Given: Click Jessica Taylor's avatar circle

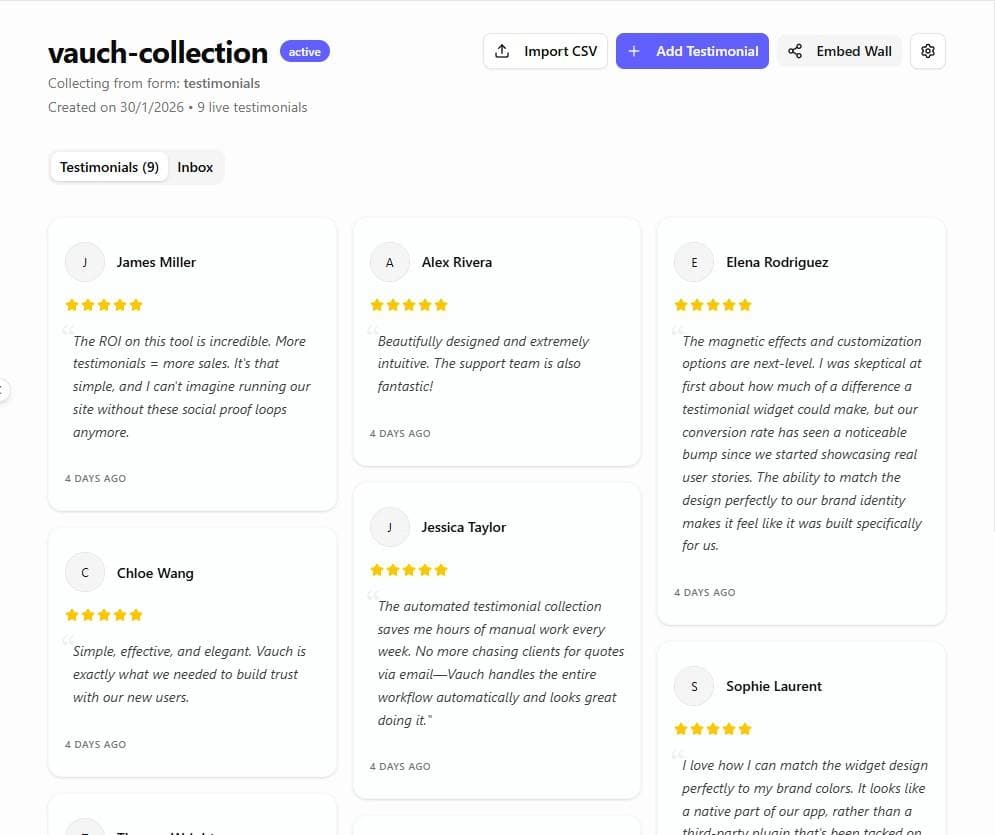Looking at the screenshot, I should click(390, 527).
